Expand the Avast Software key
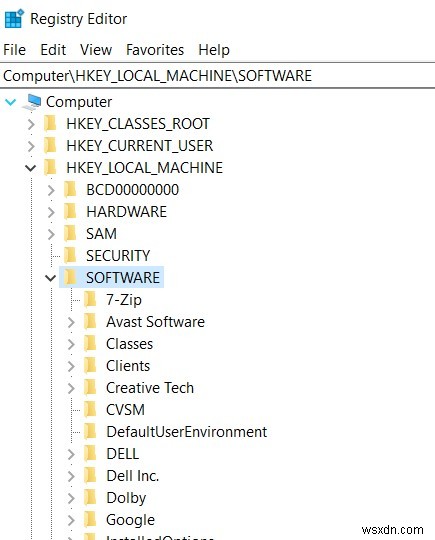Image resolution: width=435 pixels, height=540 pixels. 71,322
